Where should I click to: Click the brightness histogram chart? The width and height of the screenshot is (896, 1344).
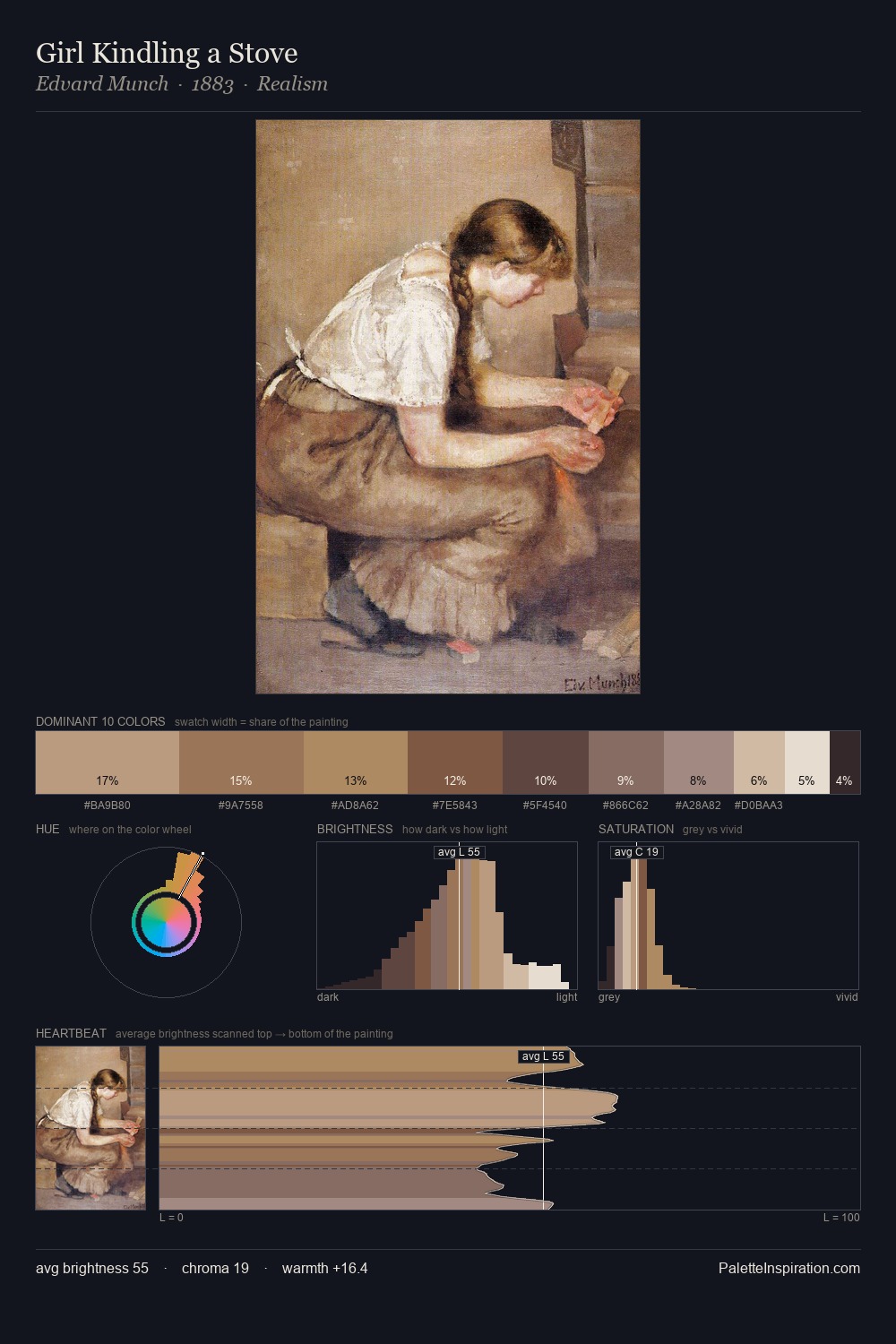447,916
